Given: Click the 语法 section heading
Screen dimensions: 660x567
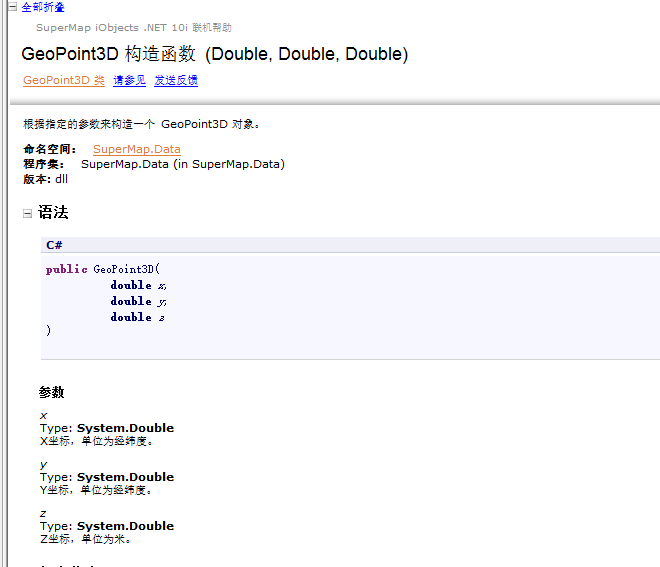Looking at the screenshot, I should 53,212.
